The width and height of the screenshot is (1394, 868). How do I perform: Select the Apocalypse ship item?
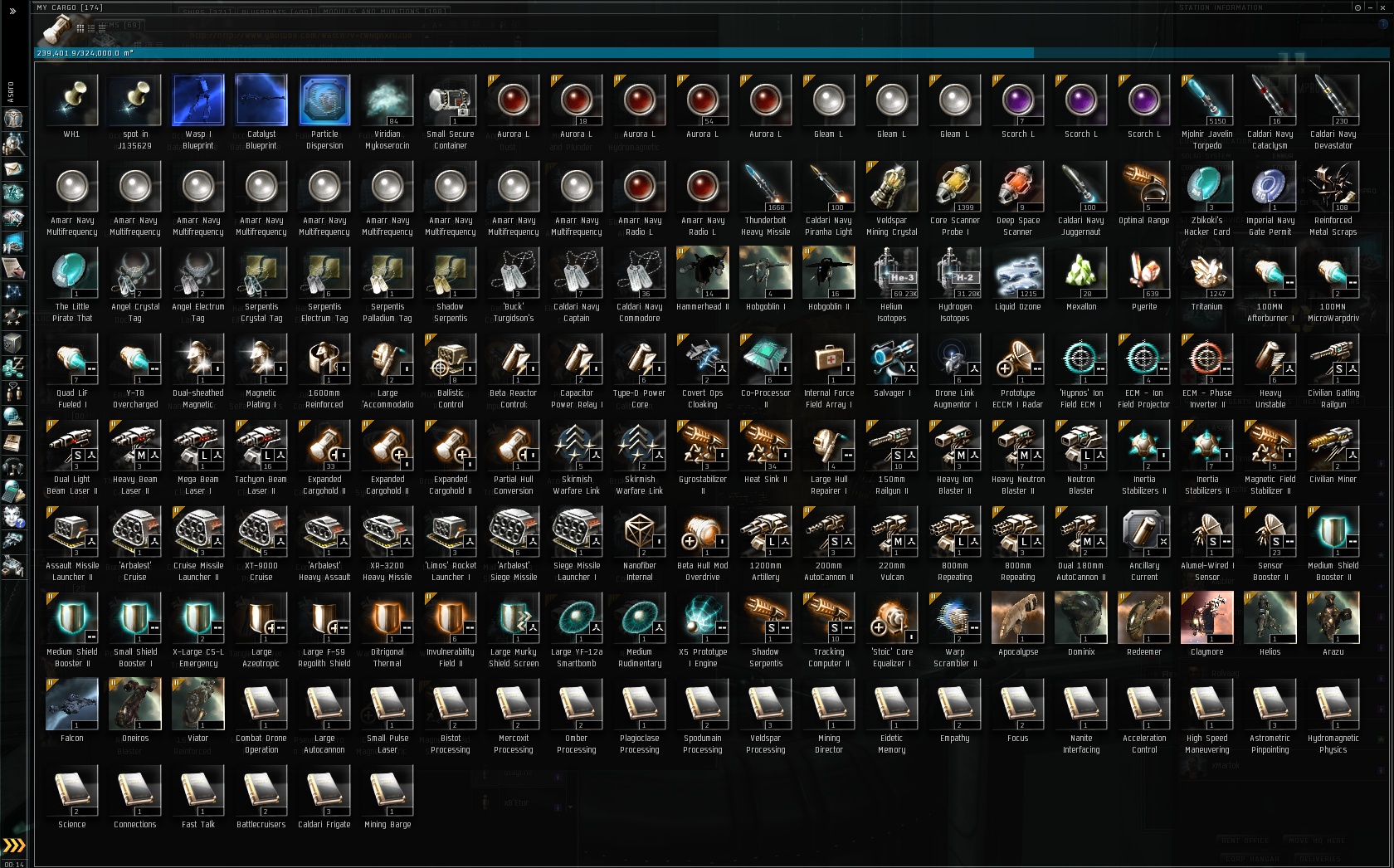pos(1018,624)
